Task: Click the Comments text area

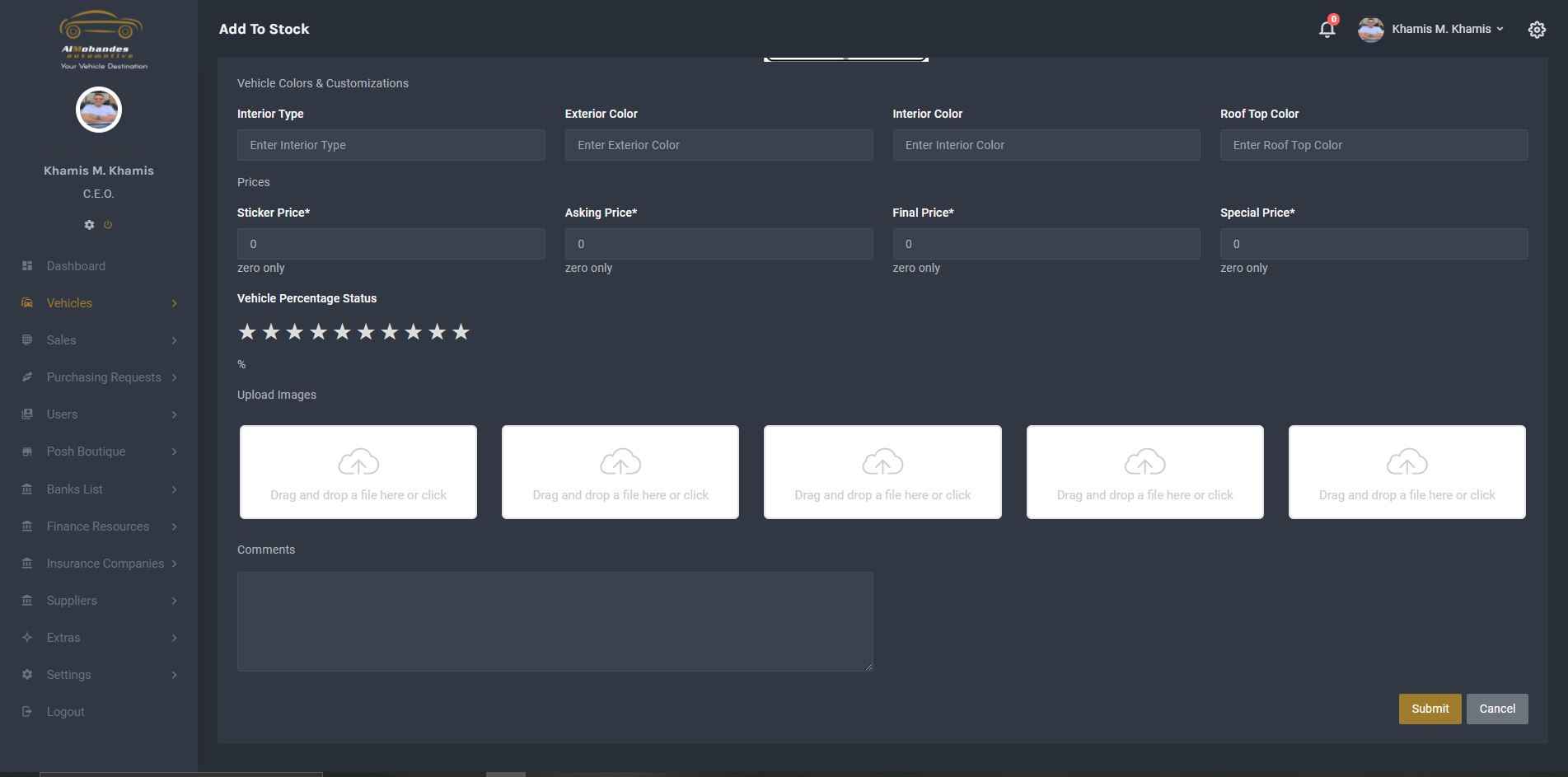Action: (x=555, y=621)
